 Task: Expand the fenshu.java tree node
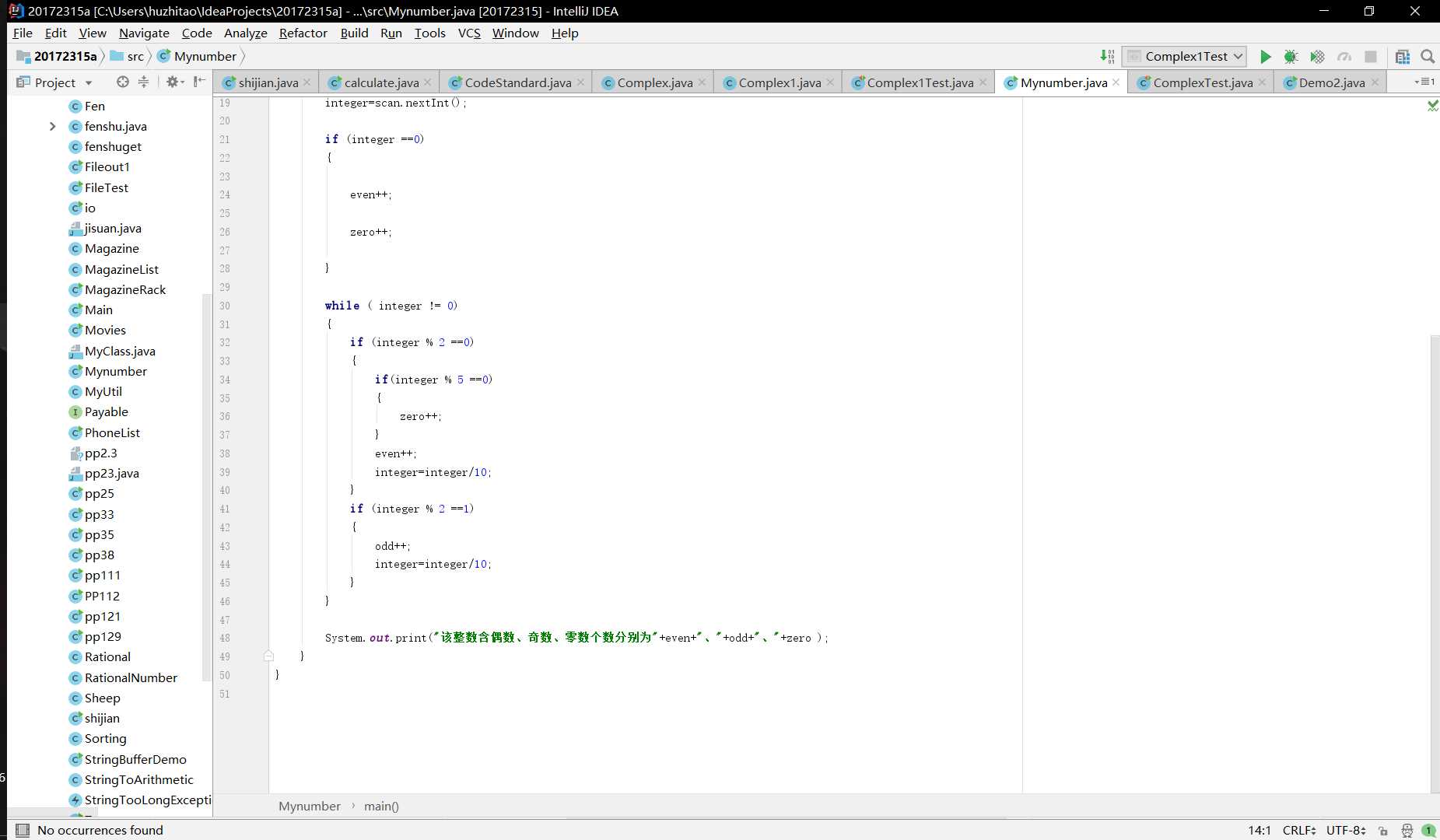pos(52,126)
